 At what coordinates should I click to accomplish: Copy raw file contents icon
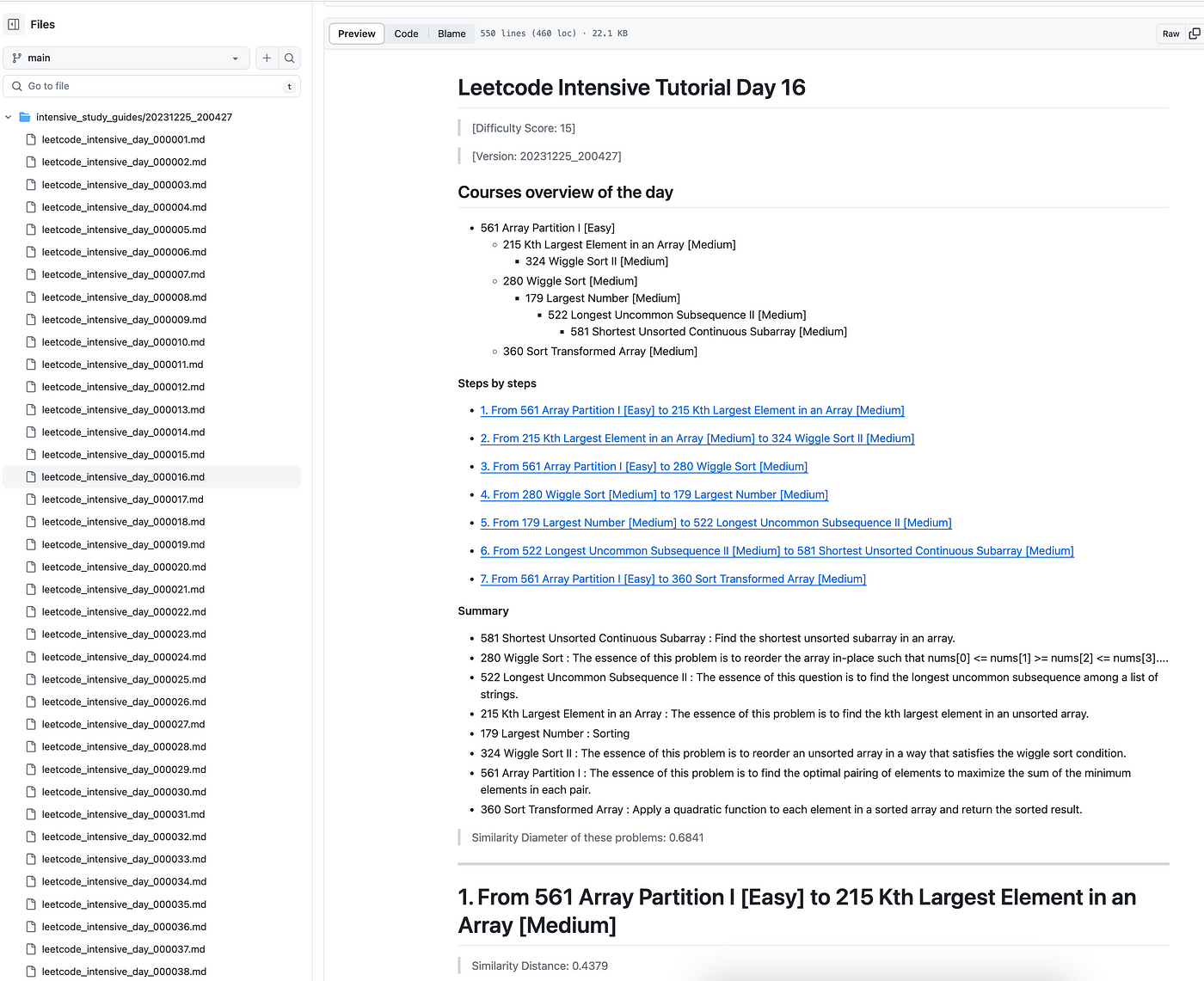1194,34
